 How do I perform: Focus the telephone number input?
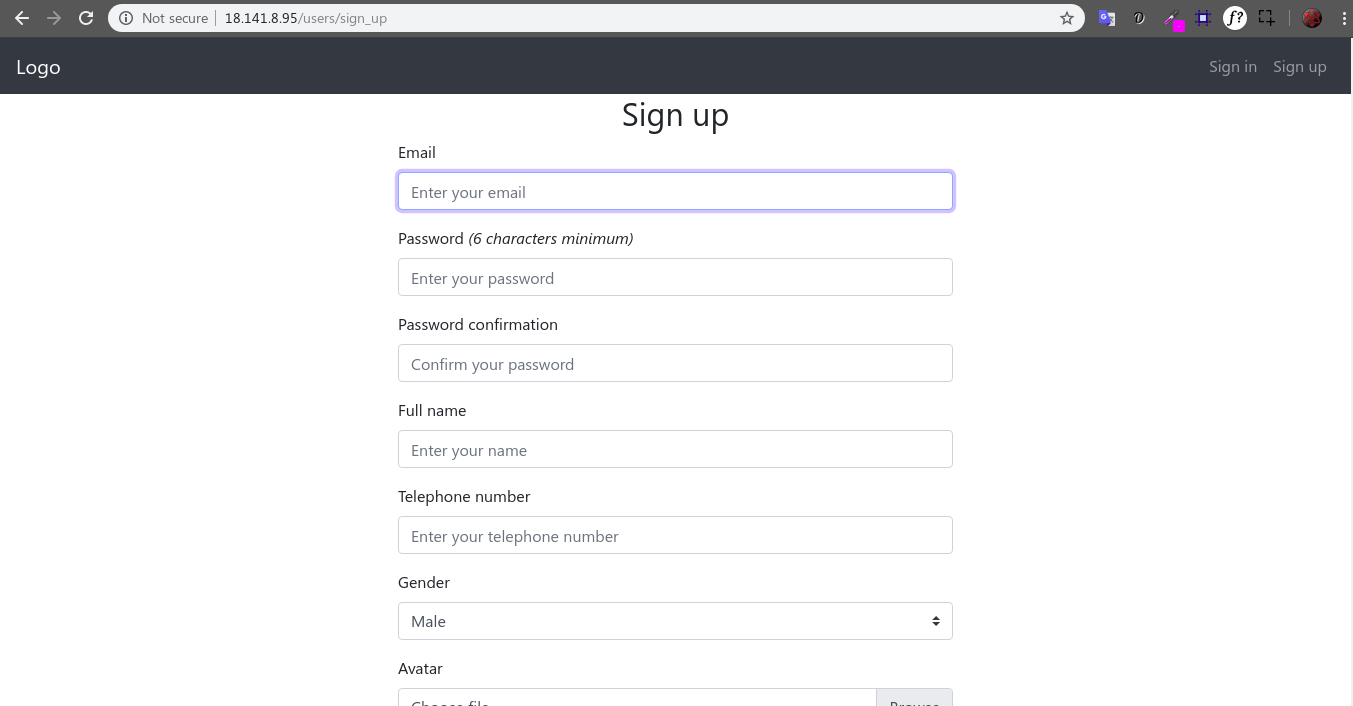(675, 536)
